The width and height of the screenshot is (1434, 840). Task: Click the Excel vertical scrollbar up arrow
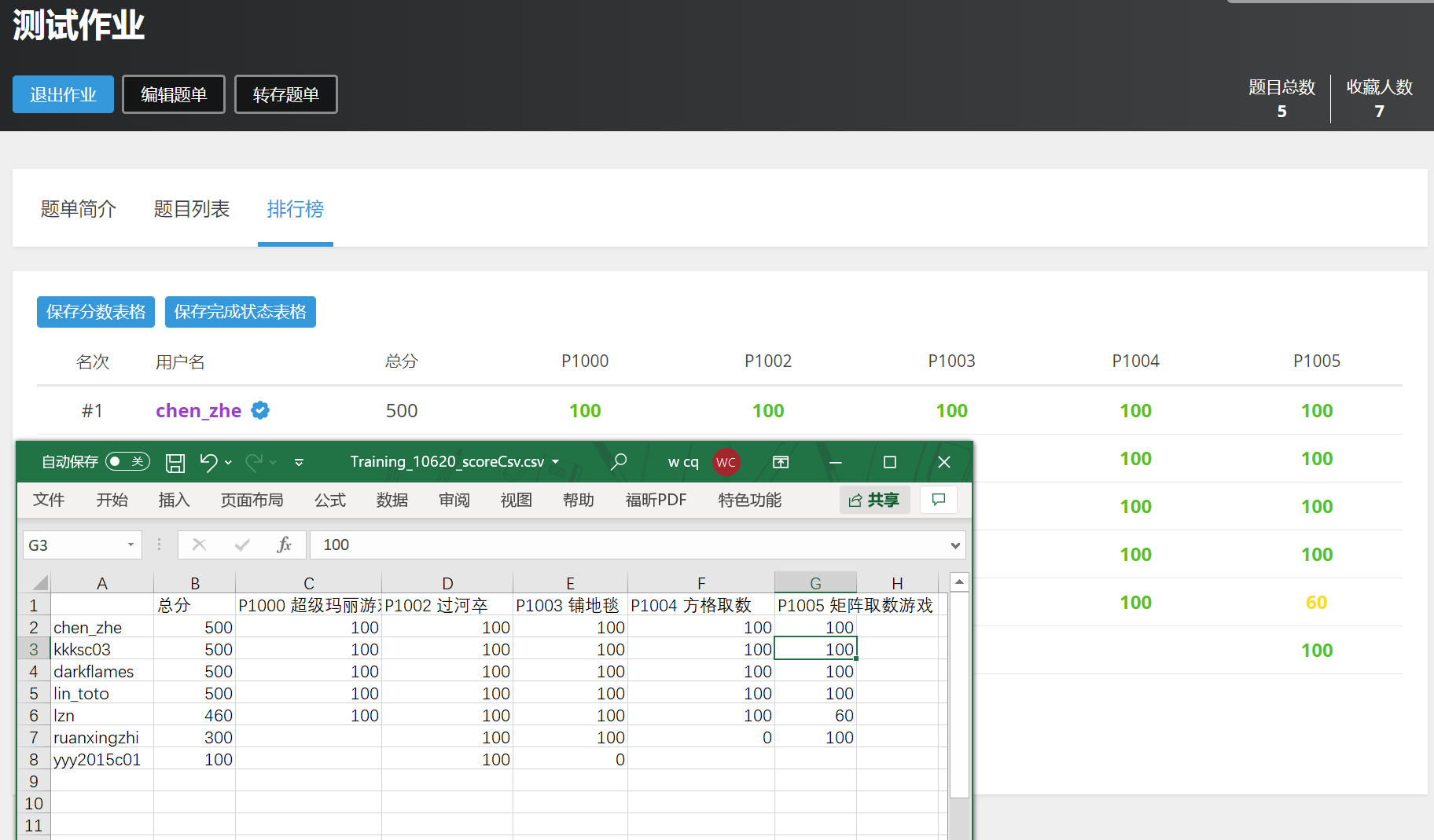click(959, 581)
